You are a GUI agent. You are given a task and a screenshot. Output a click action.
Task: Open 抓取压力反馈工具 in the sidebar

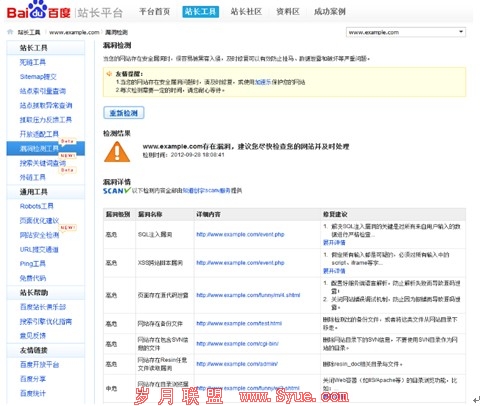(46, 120)
